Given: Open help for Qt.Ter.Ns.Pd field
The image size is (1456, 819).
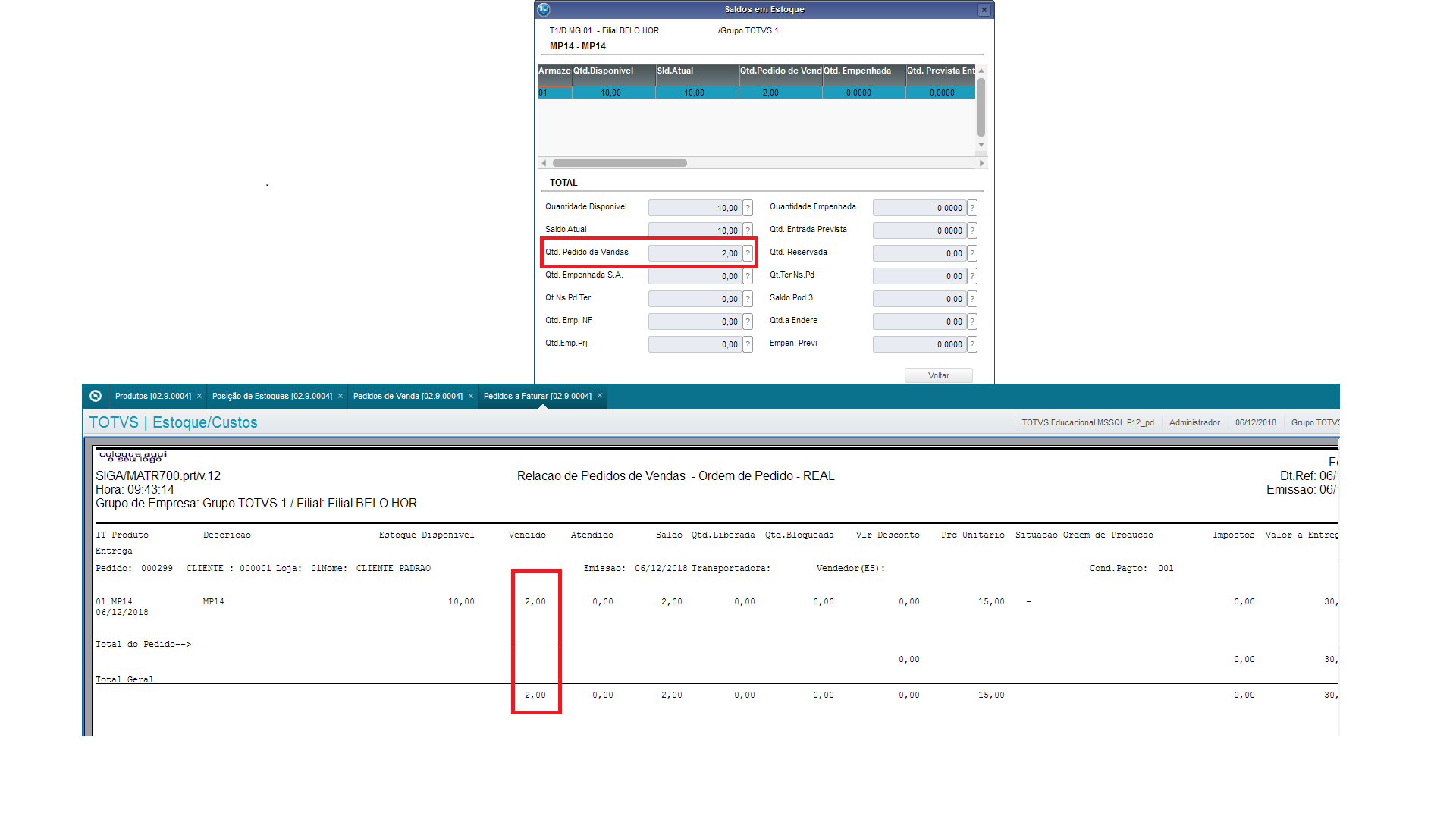Looking at the screenshot, I should click(x=972, y=276).
